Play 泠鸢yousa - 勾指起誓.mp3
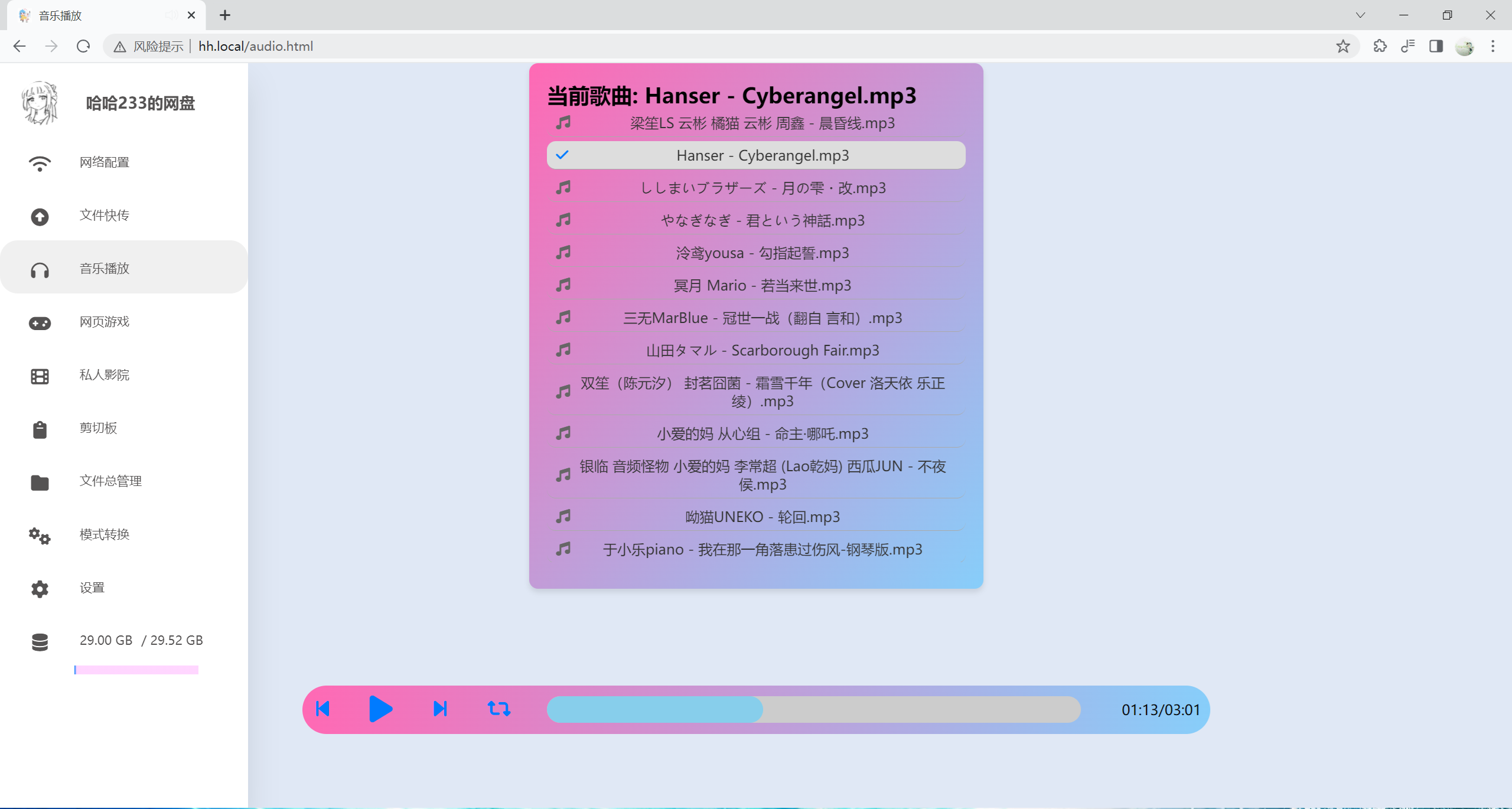 tap(762, 253)
